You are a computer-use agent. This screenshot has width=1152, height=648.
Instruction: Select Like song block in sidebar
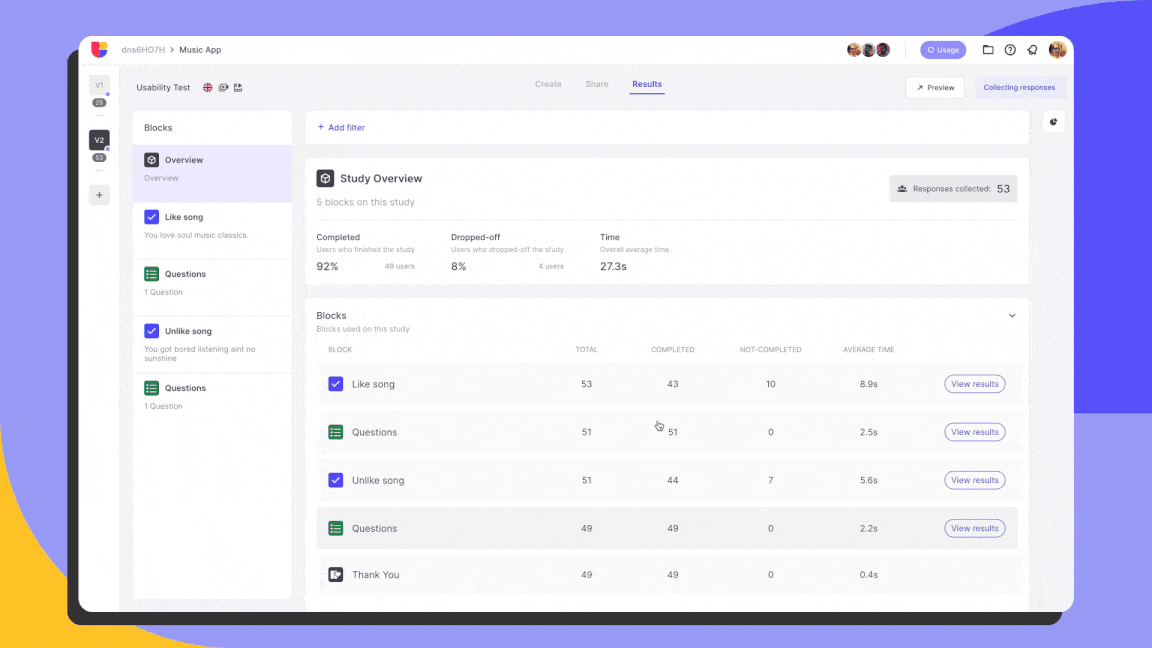click(212, 225)
